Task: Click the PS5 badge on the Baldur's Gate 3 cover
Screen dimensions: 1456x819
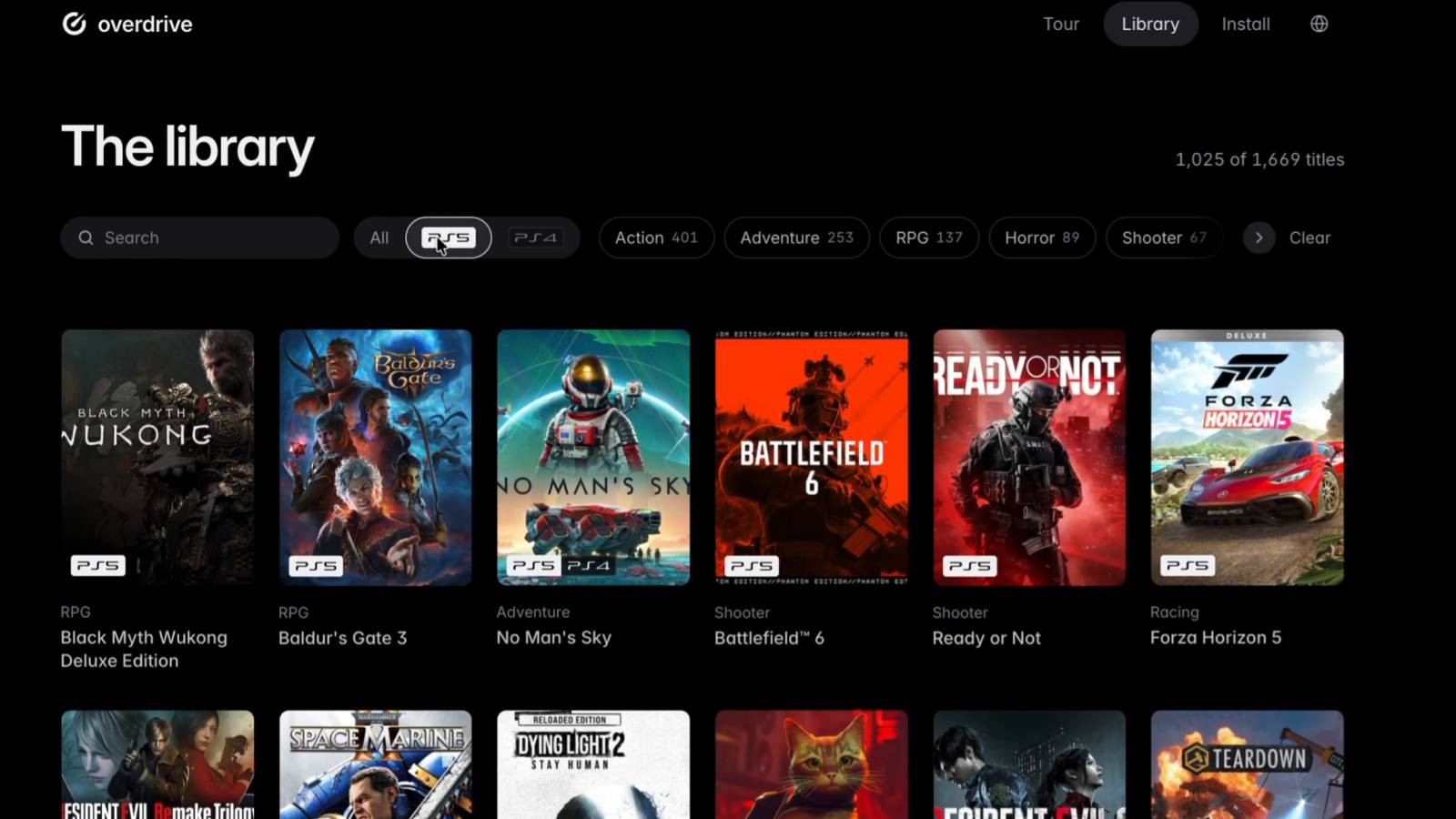Action: (x=316, y=565)
